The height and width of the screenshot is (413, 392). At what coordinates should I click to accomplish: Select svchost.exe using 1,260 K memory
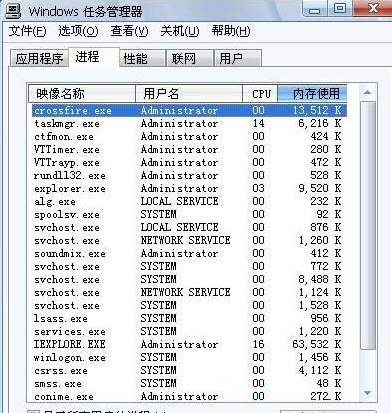click(x=189, y=240)
